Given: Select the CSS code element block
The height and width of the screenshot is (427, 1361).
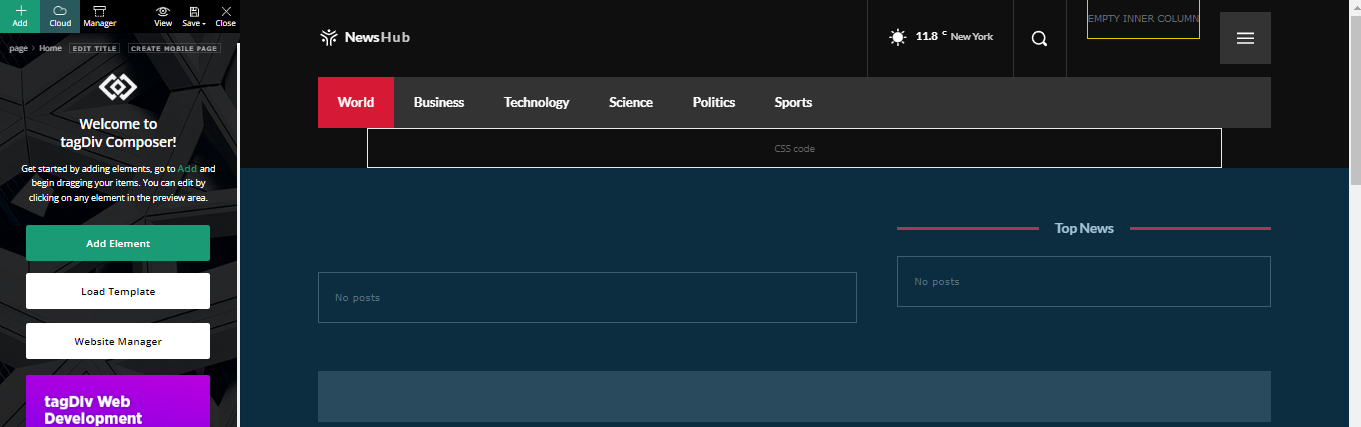Looking at the screenshot, I should (794, 148).
